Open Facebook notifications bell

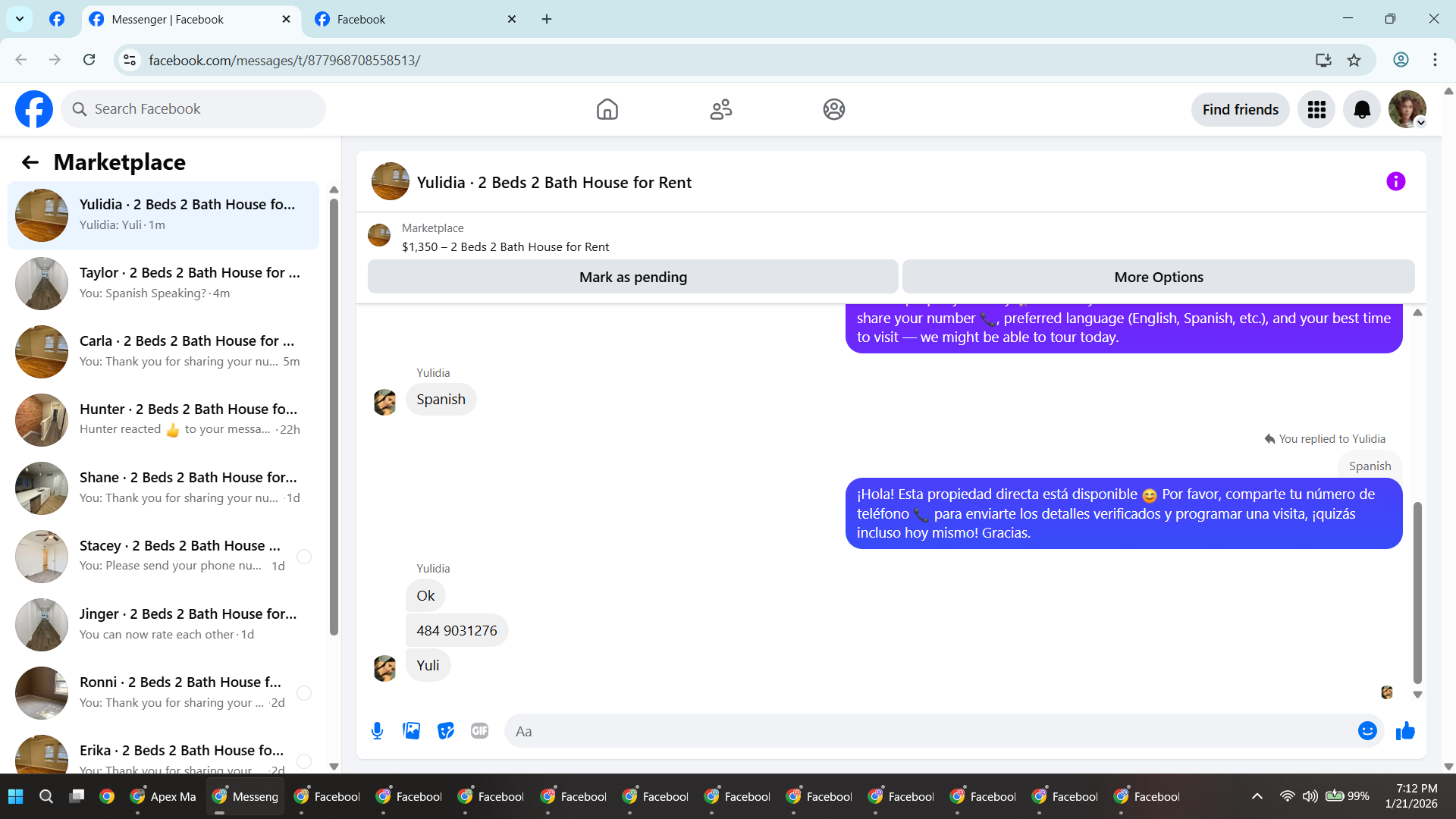pyautogui.click(x=1361, y=110)
